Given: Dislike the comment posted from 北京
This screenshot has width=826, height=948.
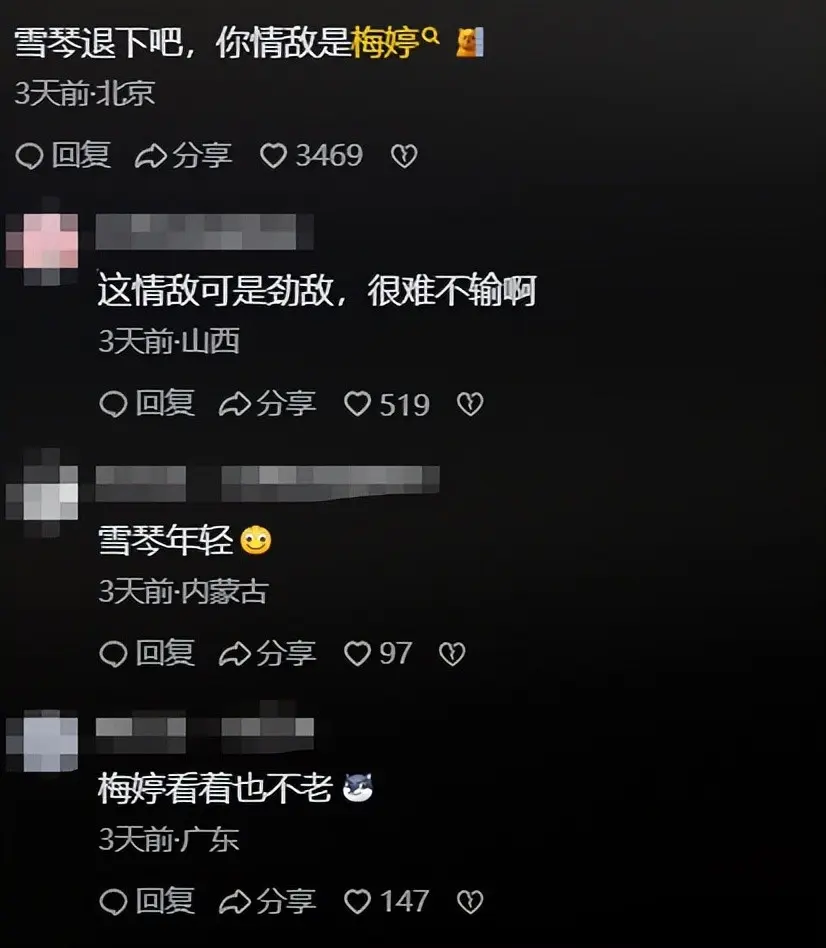Looking at the screenshot, I should pyautogui.click(x=404, y=156).
